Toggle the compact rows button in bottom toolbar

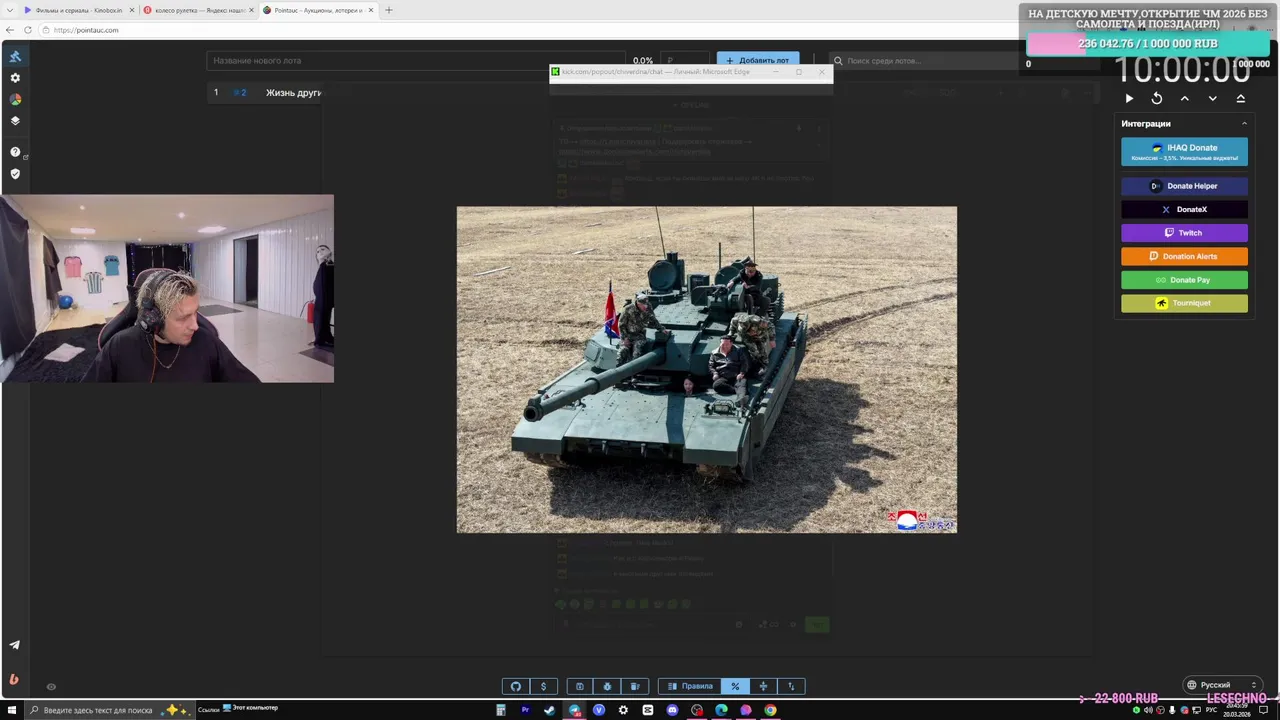point(763,686)
